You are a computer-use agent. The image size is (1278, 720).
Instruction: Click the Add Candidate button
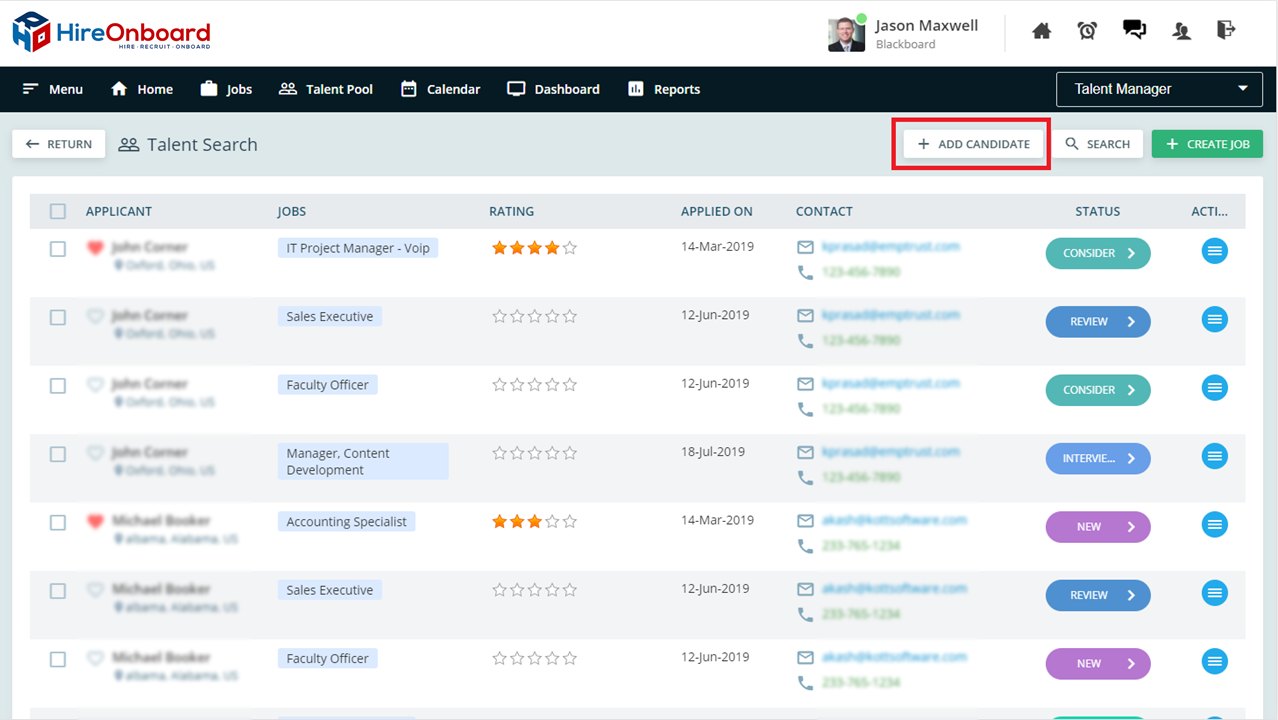(x=973, y=144)
